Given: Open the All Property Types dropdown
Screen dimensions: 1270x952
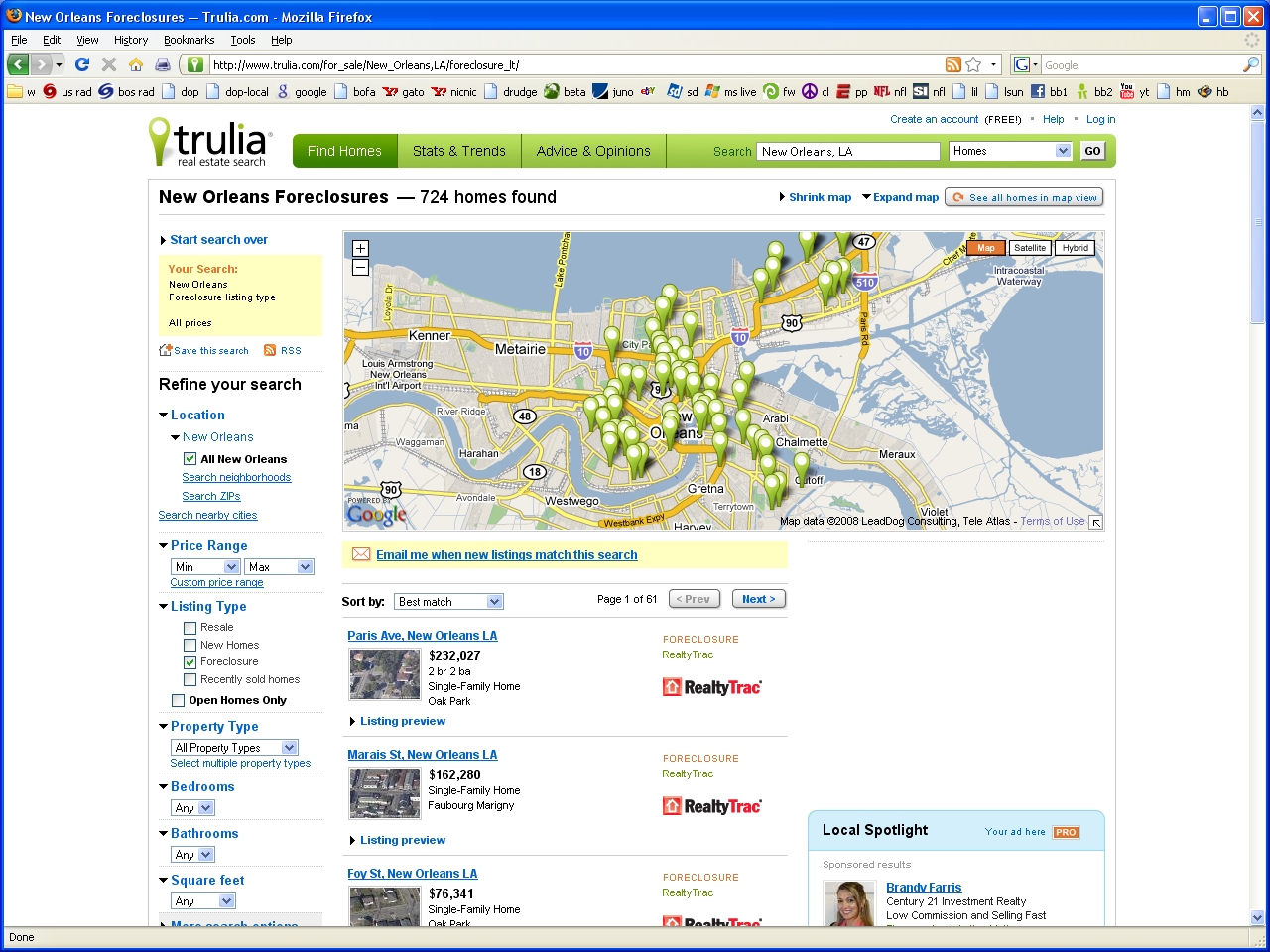Looking at the screenshot, I should 234,748.
